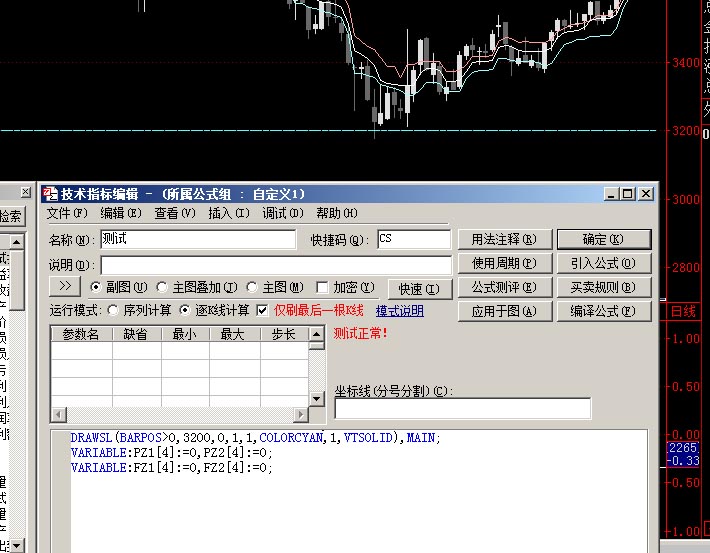Click the VARIABLE:PZ1 code line

click(172, 452)
